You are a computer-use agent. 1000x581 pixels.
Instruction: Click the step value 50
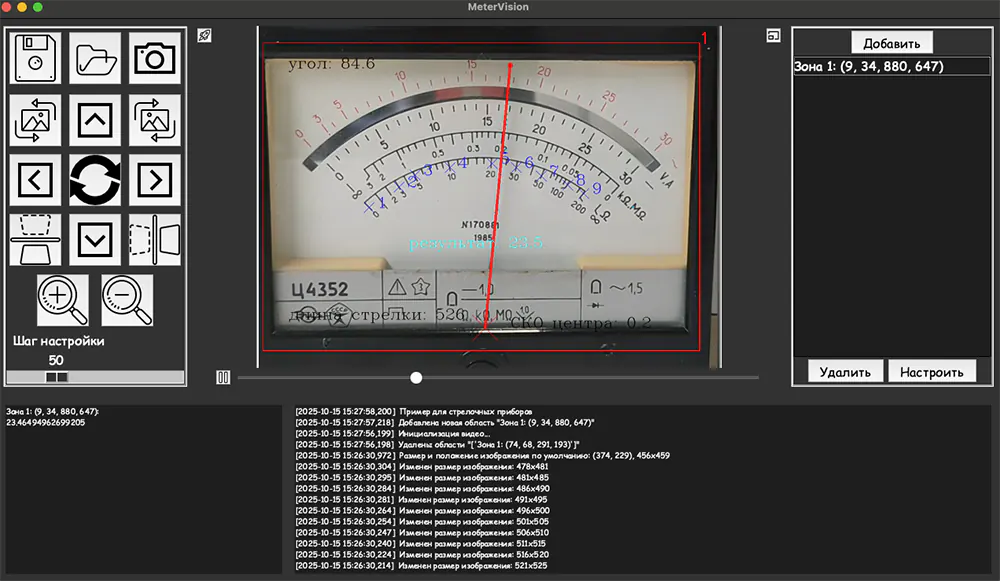pyautogui.click(x=56, y=360)
